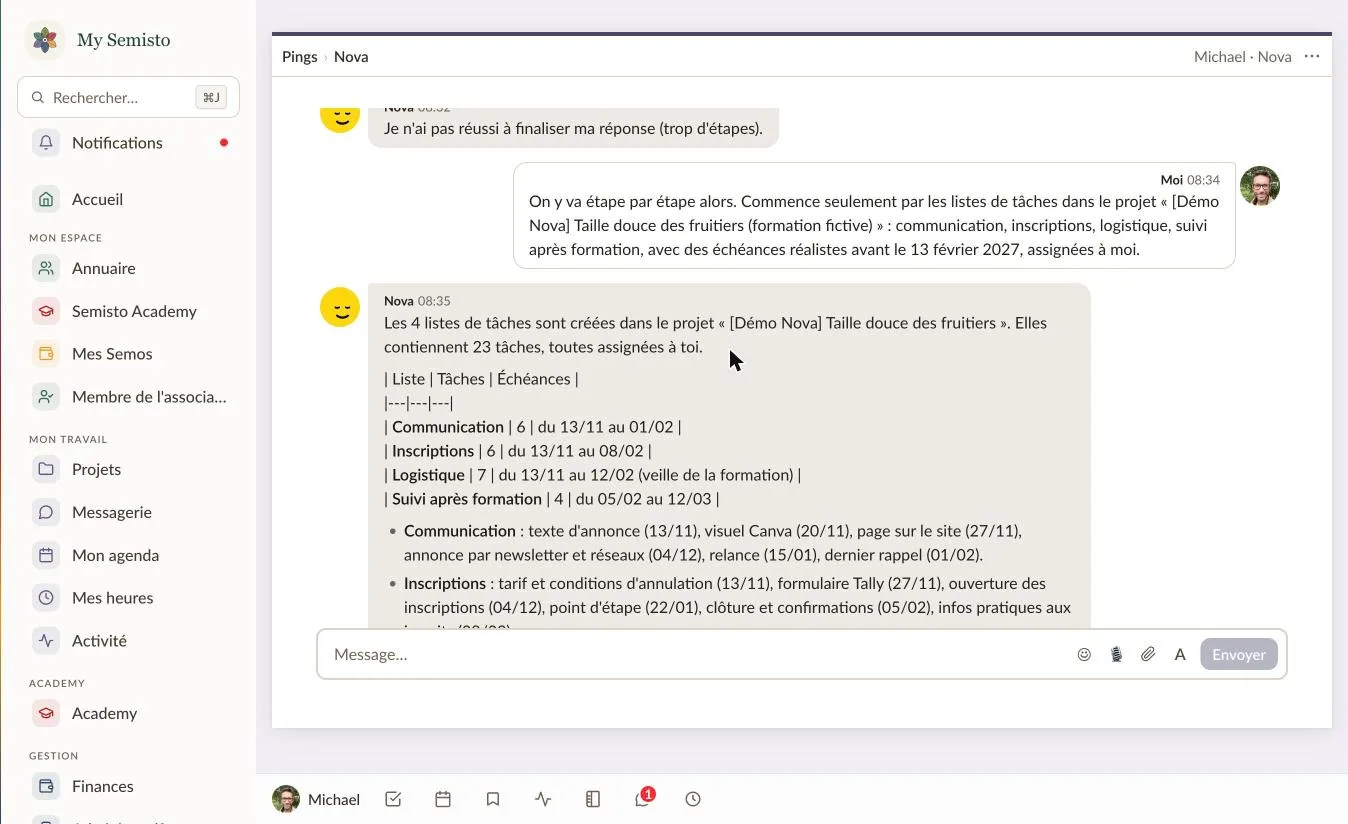Open the emoji picker in composer
1348x824 pixels.
click(1084, 655)
